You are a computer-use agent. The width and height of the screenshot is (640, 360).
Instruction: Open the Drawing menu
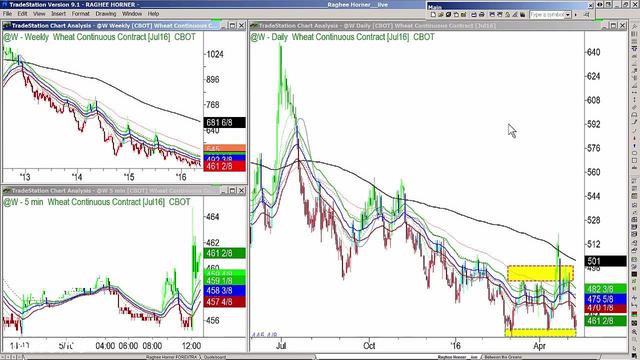[106, 13]
